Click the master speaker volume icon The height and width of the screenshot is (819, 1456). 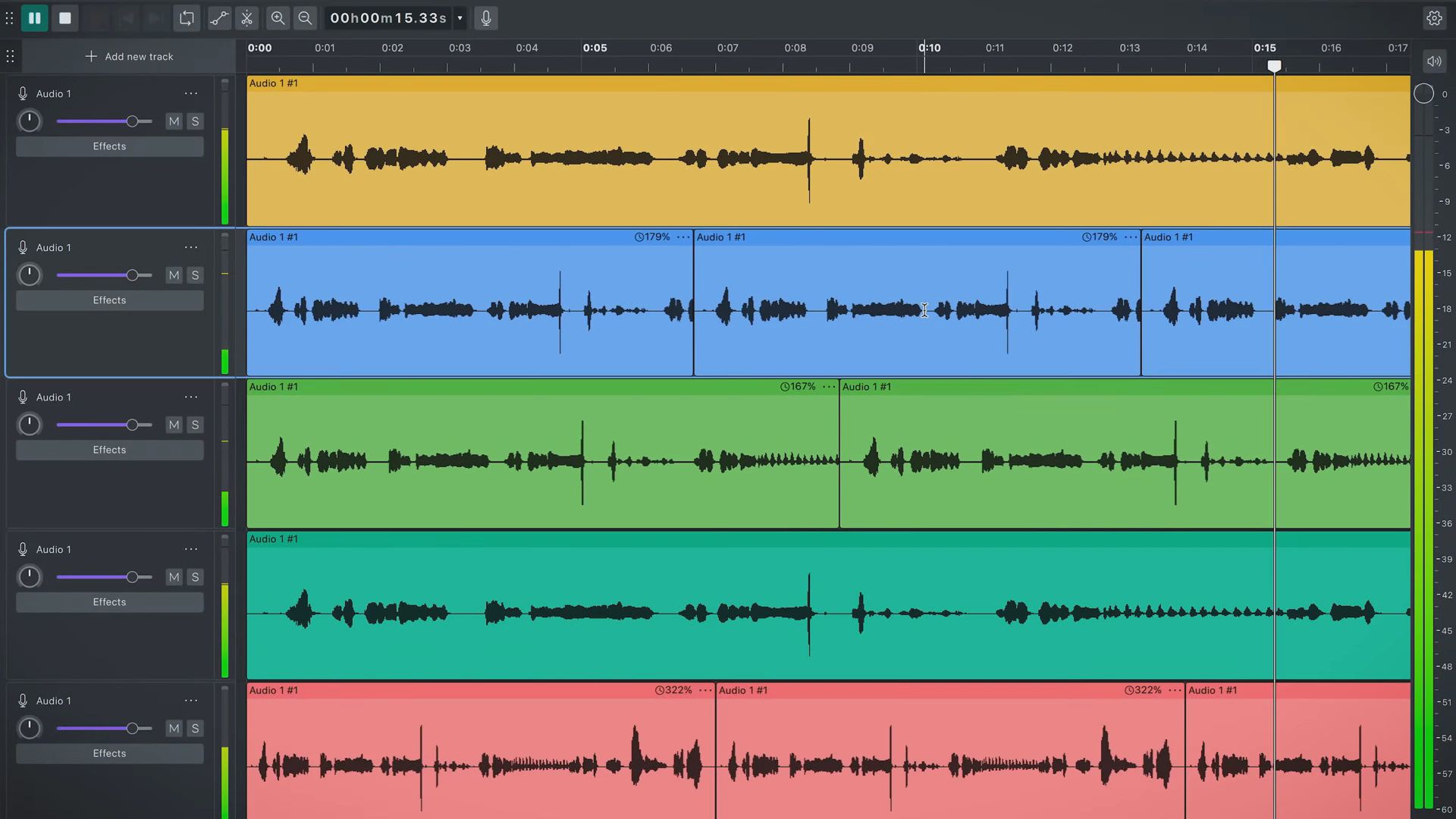tap(1433, 61)
